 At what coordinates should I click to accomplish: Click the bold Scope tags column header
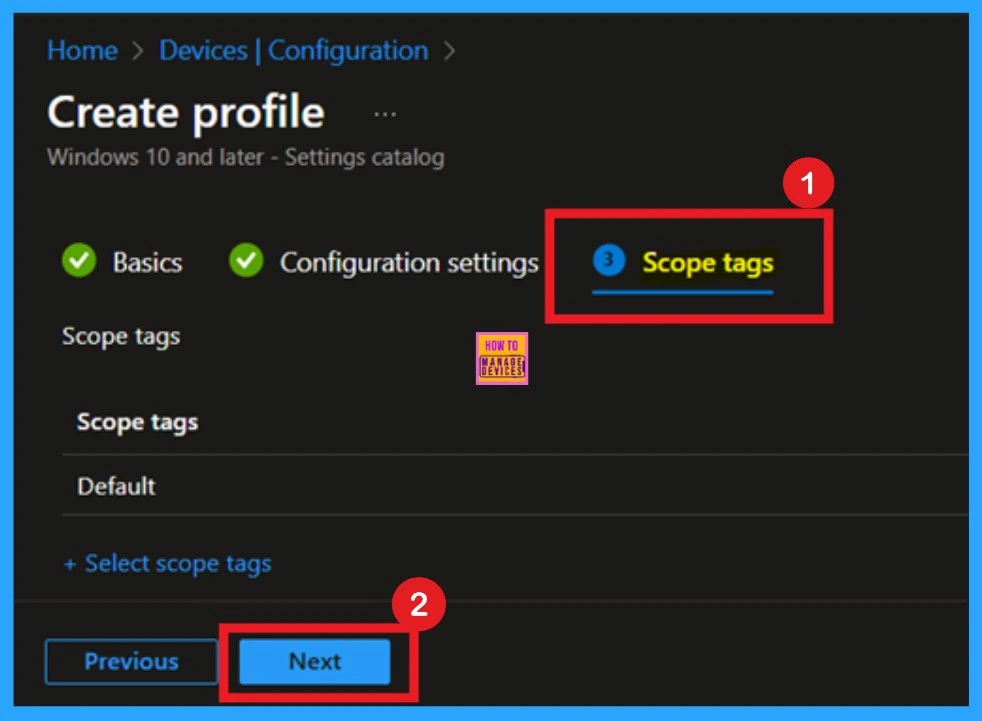pyautogui.click(x=137, y=422)
